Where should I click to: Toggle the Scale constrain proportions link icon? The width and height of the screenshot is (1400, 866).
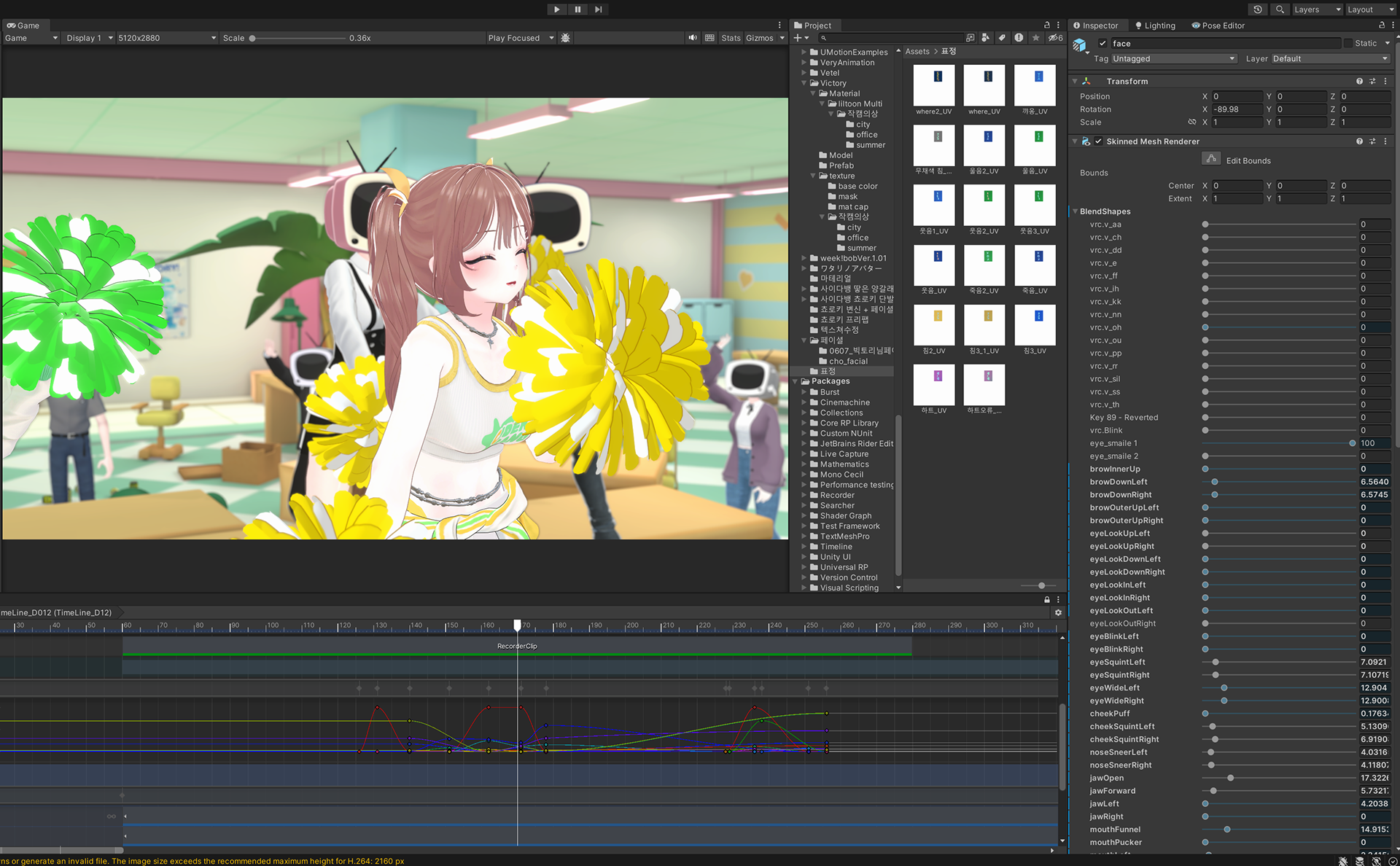point(1192,122)
